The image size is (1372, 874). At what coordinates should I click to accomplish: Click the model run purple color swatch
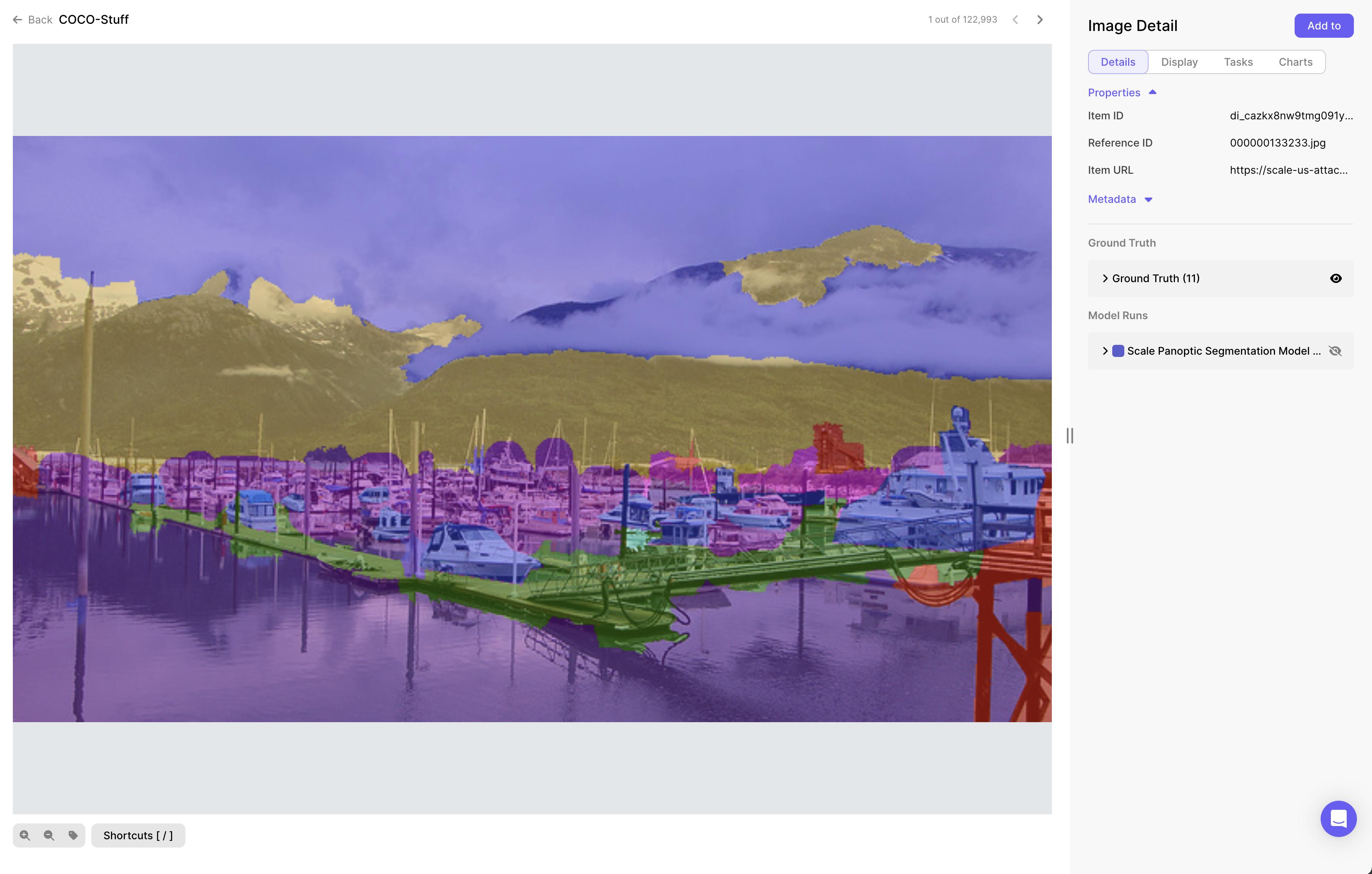point(1118,351)
